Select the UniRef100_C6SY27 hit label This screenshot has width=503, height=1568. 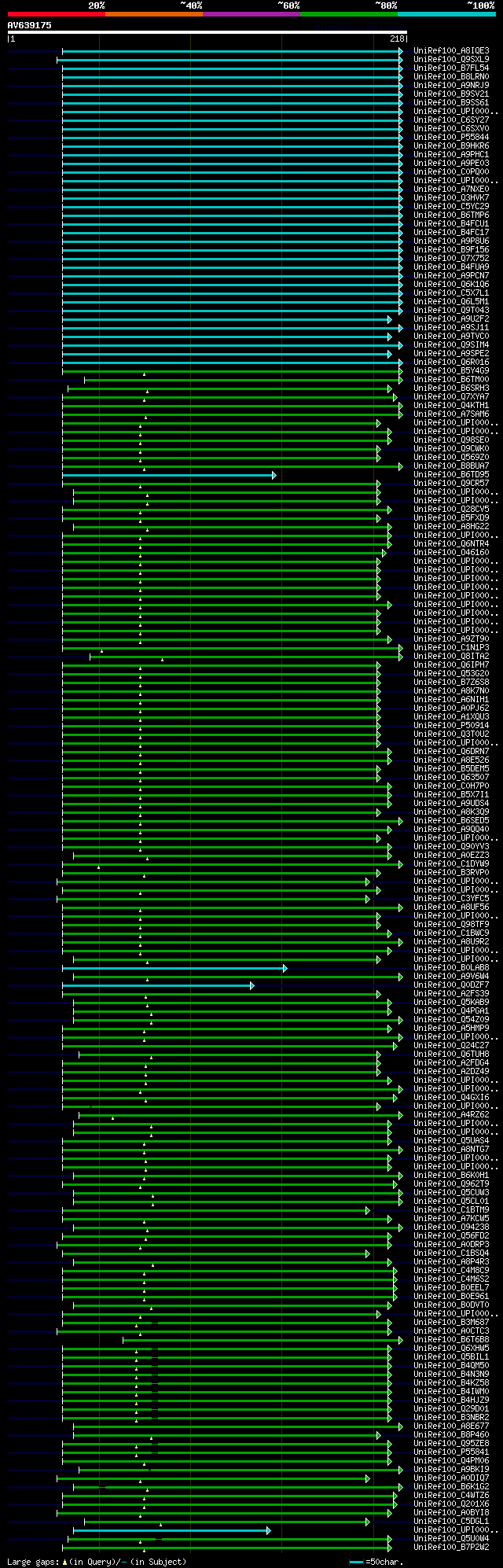point(451,120)
